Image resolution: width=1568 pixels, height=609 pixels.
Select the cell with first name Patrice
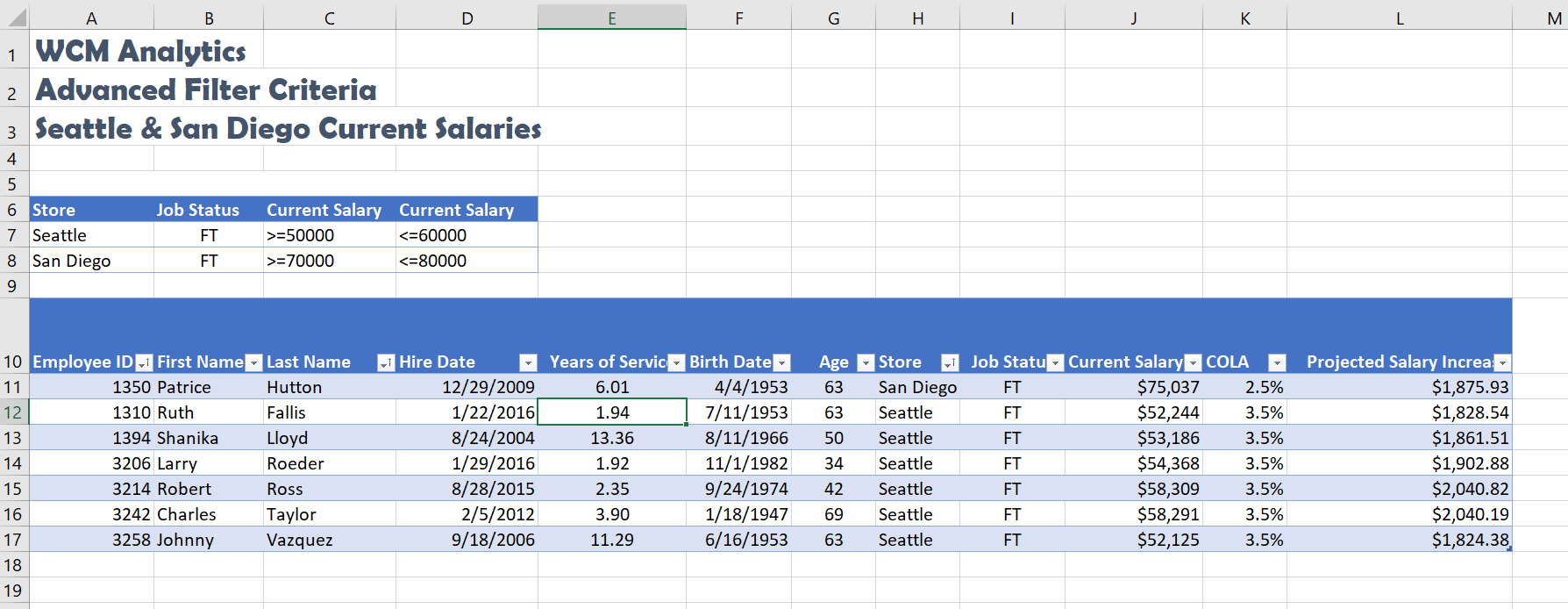click(x=209, y=387)
